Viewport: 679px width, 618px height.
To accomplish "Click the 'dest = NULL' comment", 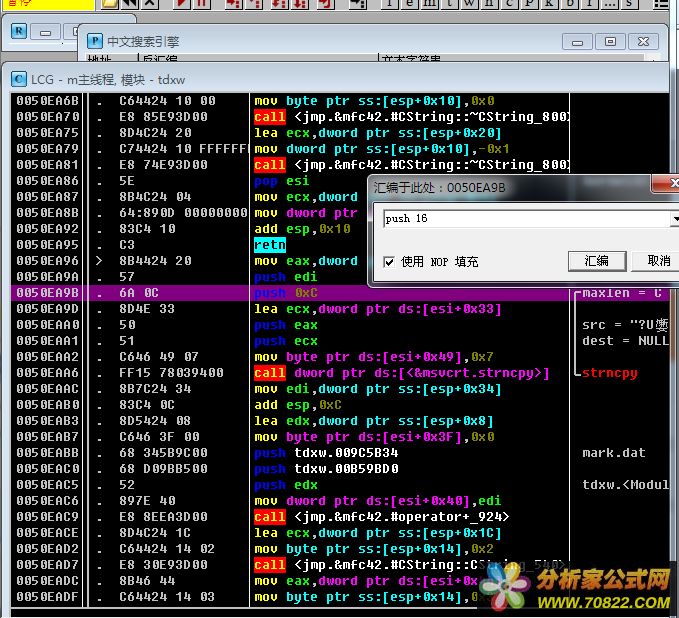I will click(626, 341).
